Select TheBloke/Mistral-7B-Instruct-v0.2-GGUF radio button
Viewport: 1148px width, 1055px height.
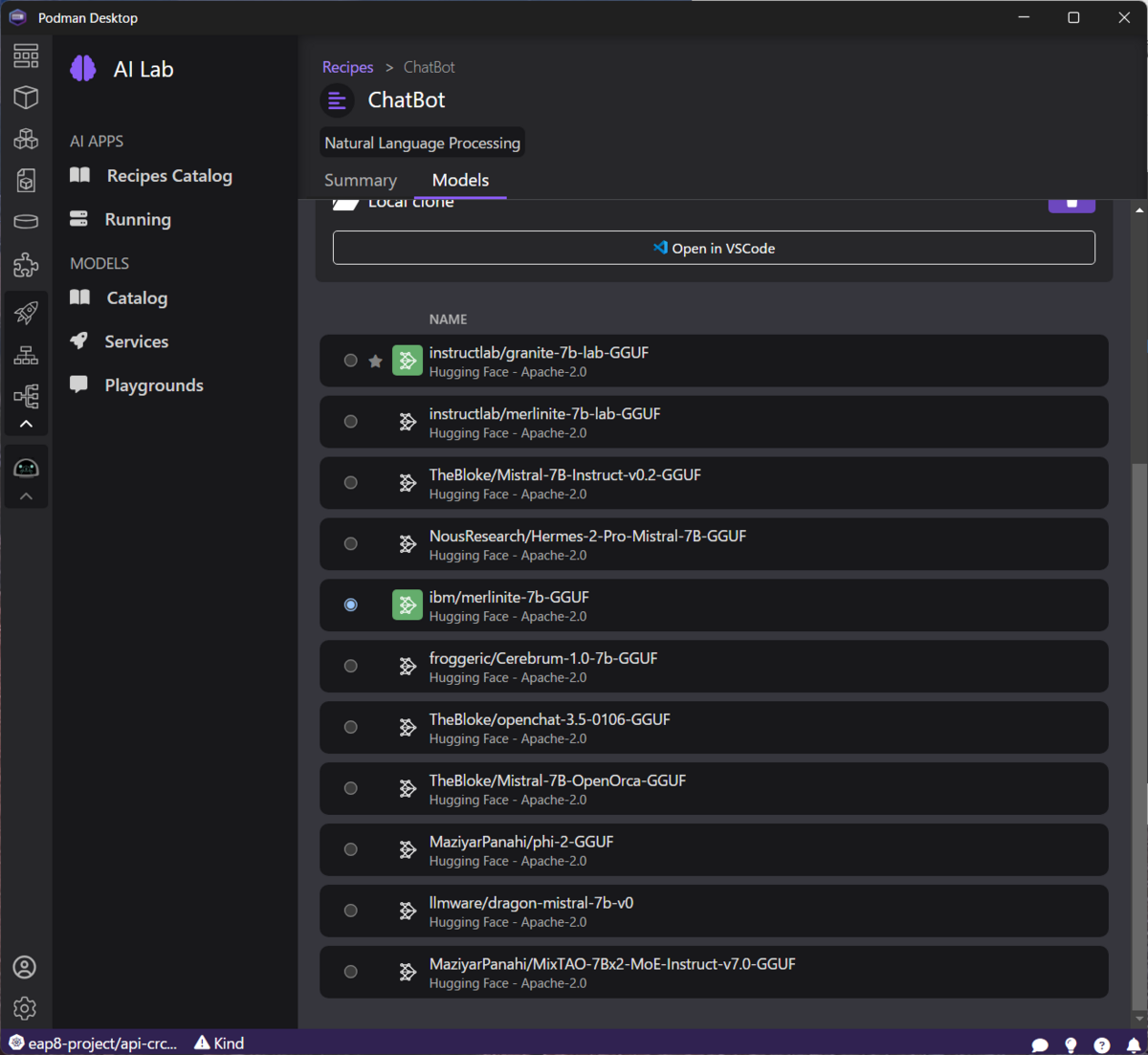point(351,483)
